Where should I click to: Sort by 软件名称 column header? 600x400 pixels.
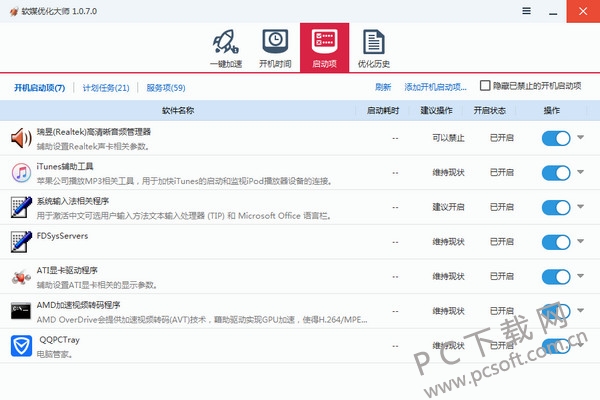(x=178, y=111)
